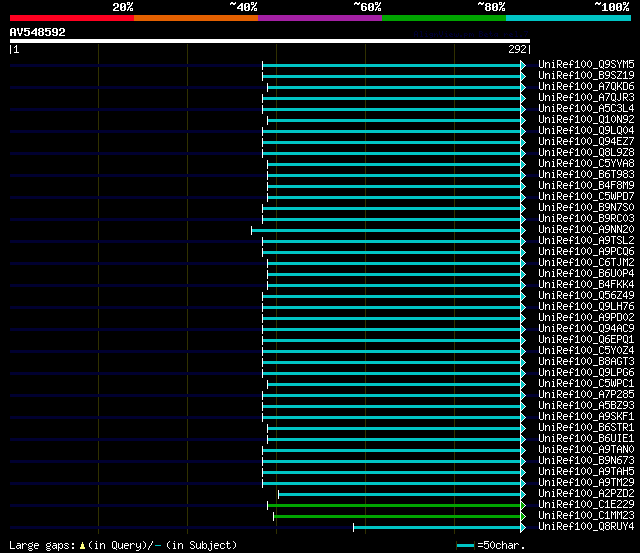Click the cyan ~100% identity color band
The height and width of the screenshot is (553, 640).
[x=568, y=18]
